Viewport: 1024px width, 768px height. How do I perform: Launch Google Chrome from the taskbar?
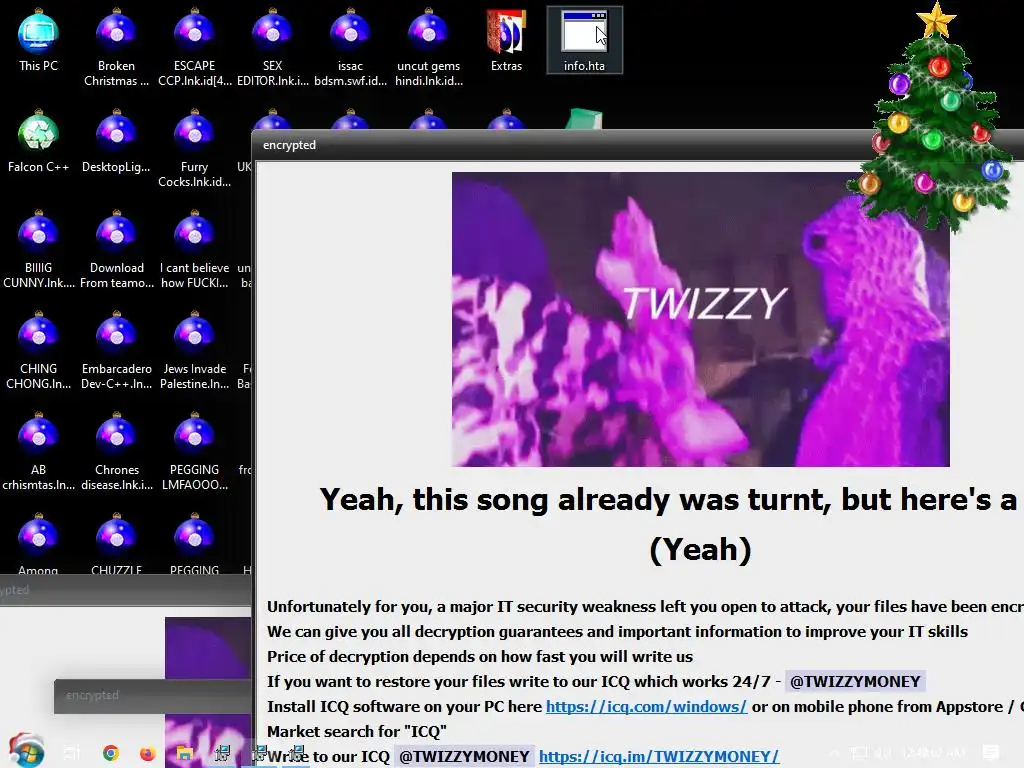coord(111,753)
